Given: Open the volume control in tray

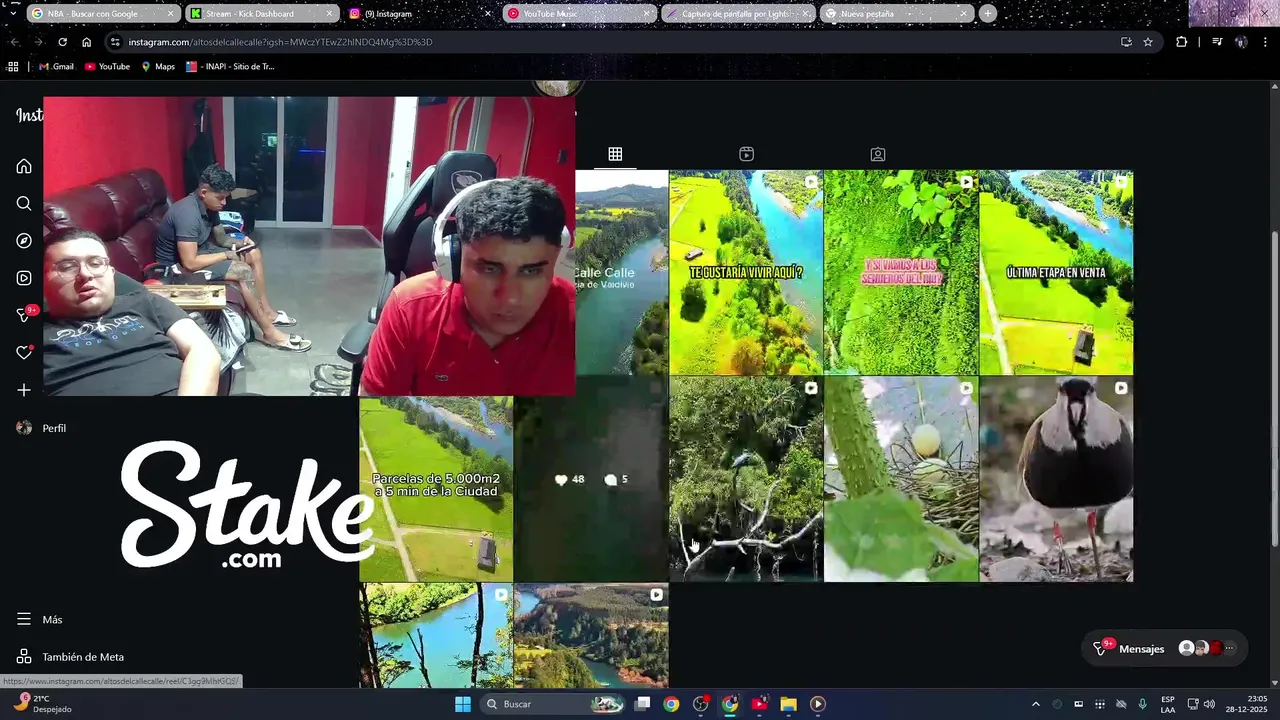Looking at the screenshot, I should 1209,704.
